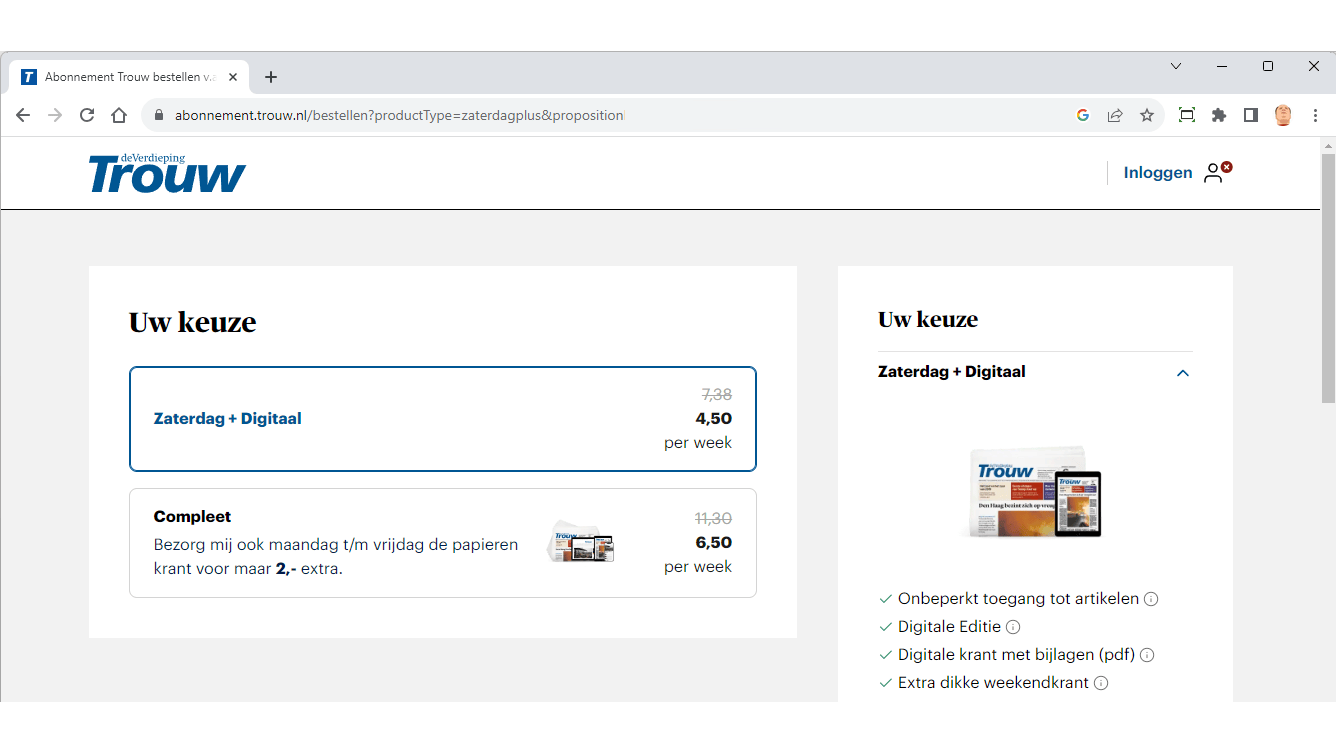Show info for Digitale Editie
Screen dimensions: 1336x752
pyautogui.click(x=1013, y=627)
